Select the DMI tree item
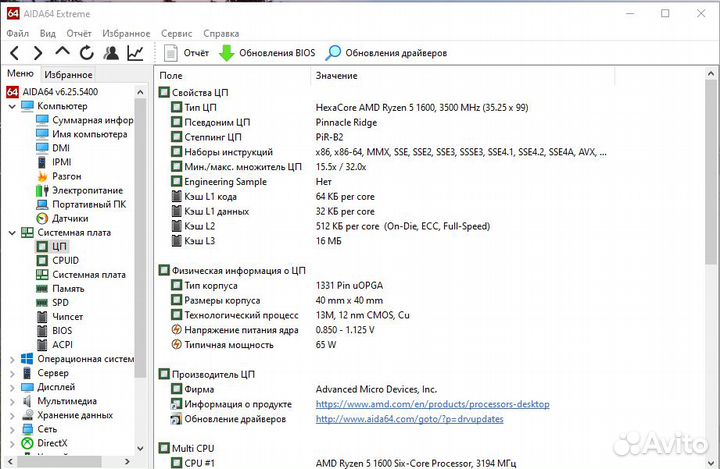 click(53, 148)
